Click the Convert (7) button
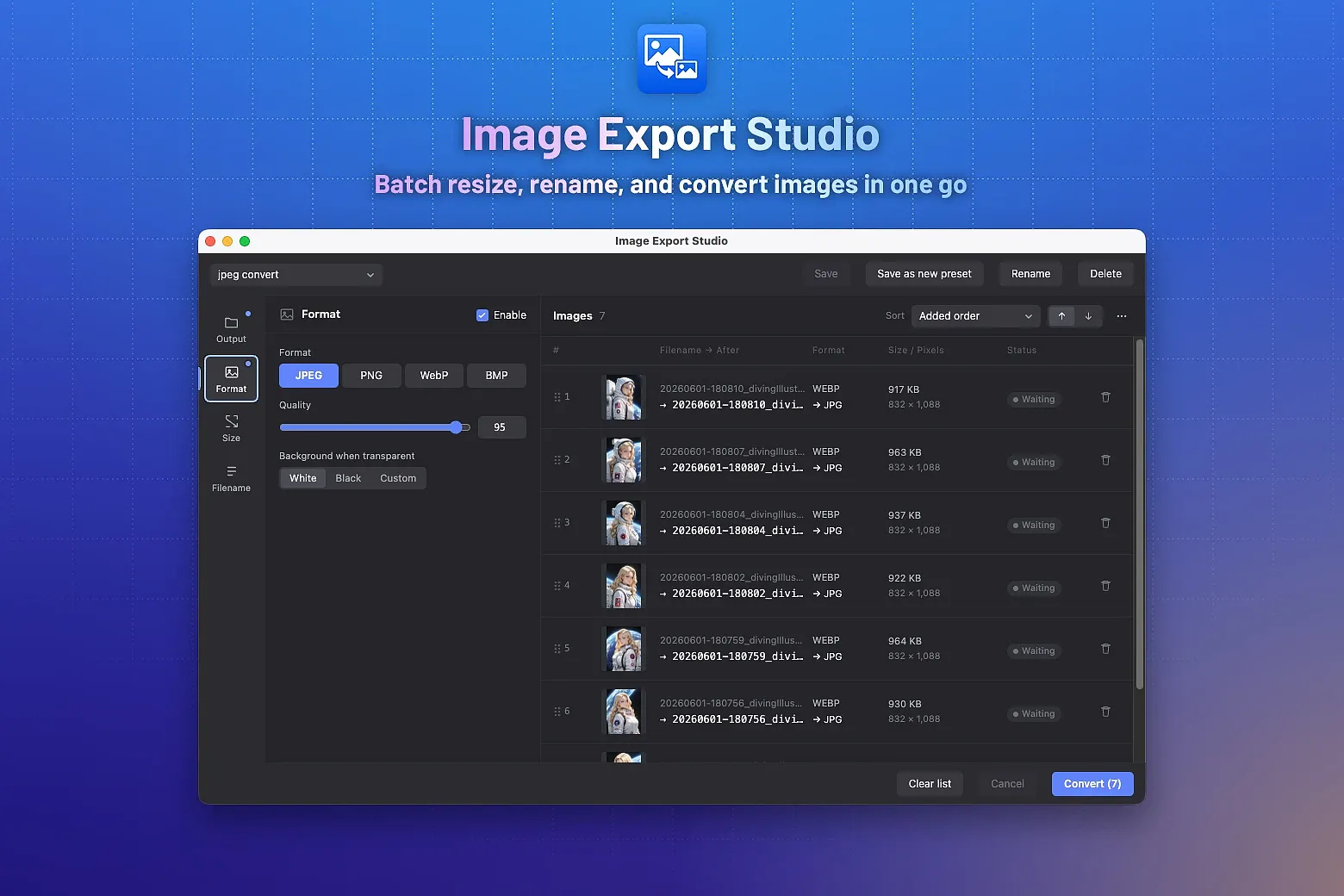The width and height of the screenshot is (1344, 896). pos(1092,784)
